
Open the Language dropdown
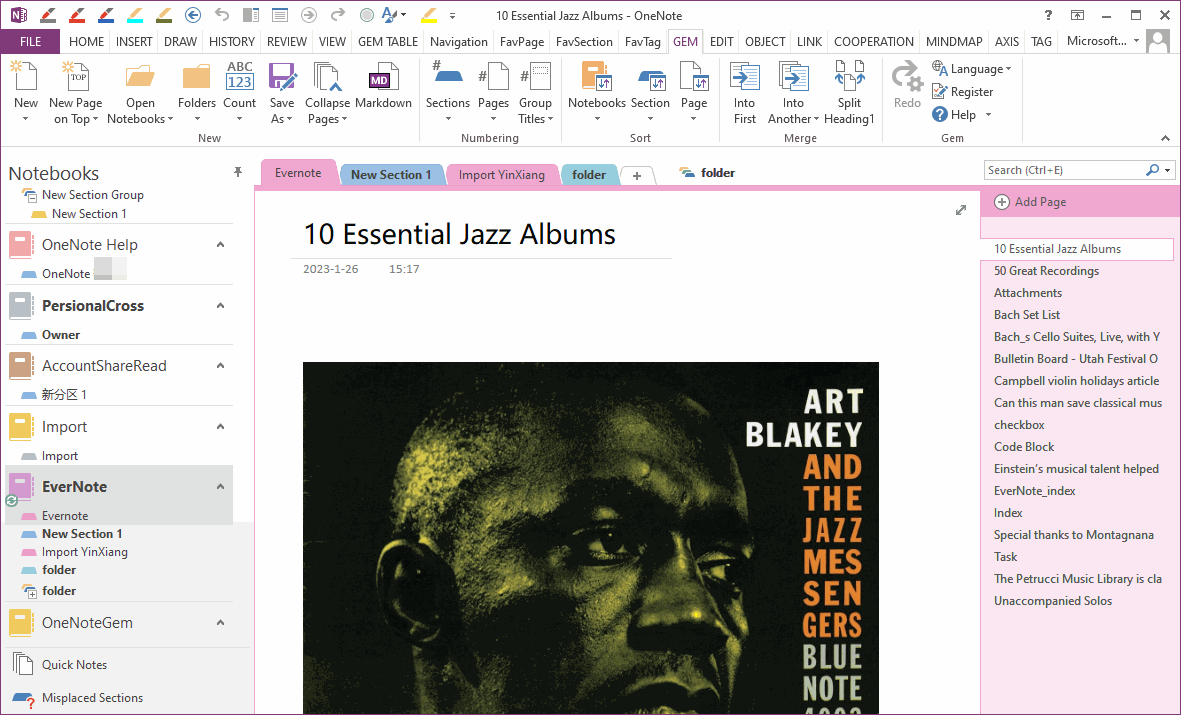coord(972,69)
